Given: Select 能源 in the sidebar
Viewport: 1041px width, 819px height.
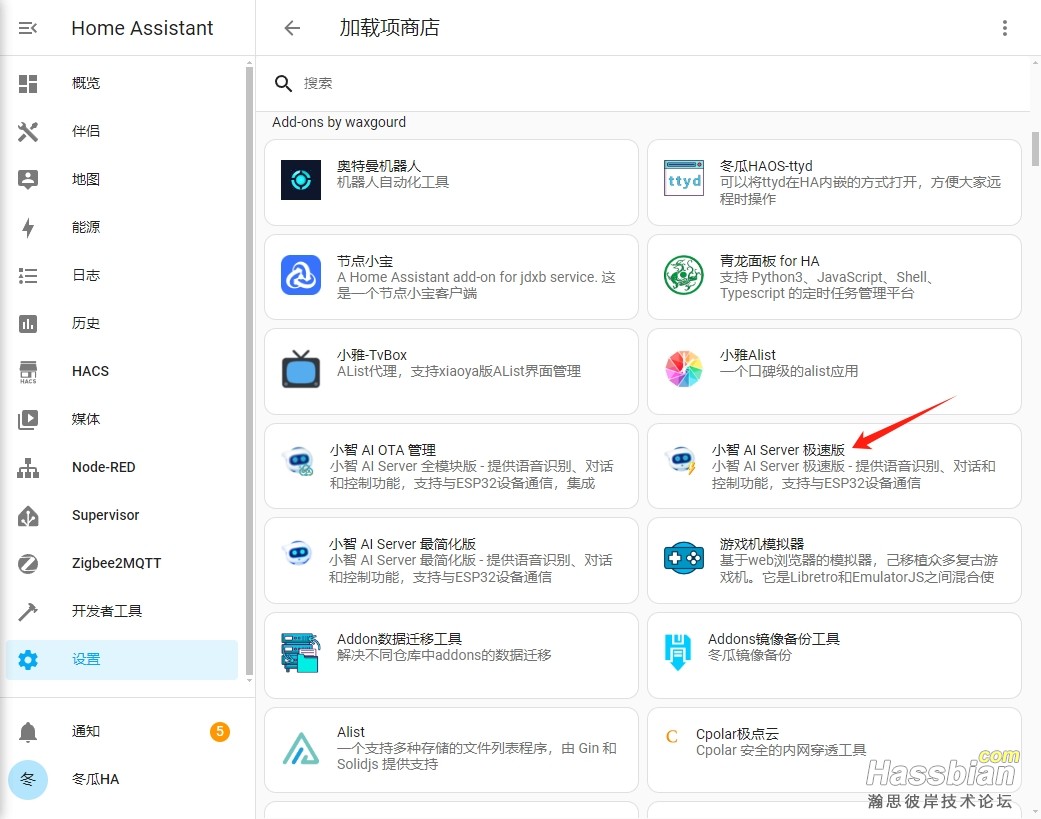Looking at the screenshot, I should coord(122,228).
